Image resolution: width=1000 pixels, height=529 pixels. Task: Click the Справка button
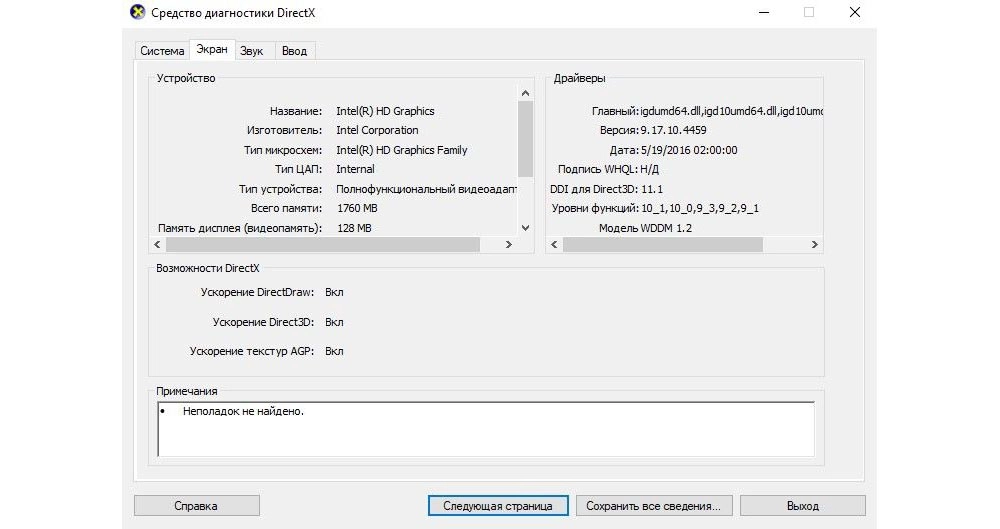click(x=196, y=505)
